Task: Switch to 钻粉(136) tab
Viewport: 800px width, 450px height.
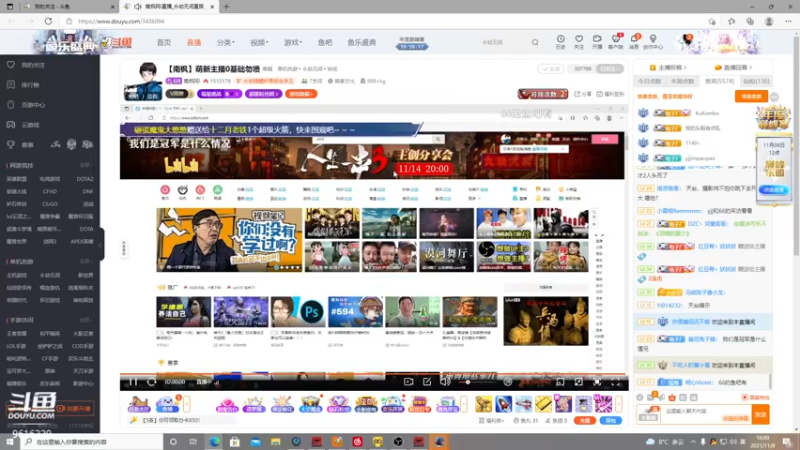Action: (x=756, y=81)
